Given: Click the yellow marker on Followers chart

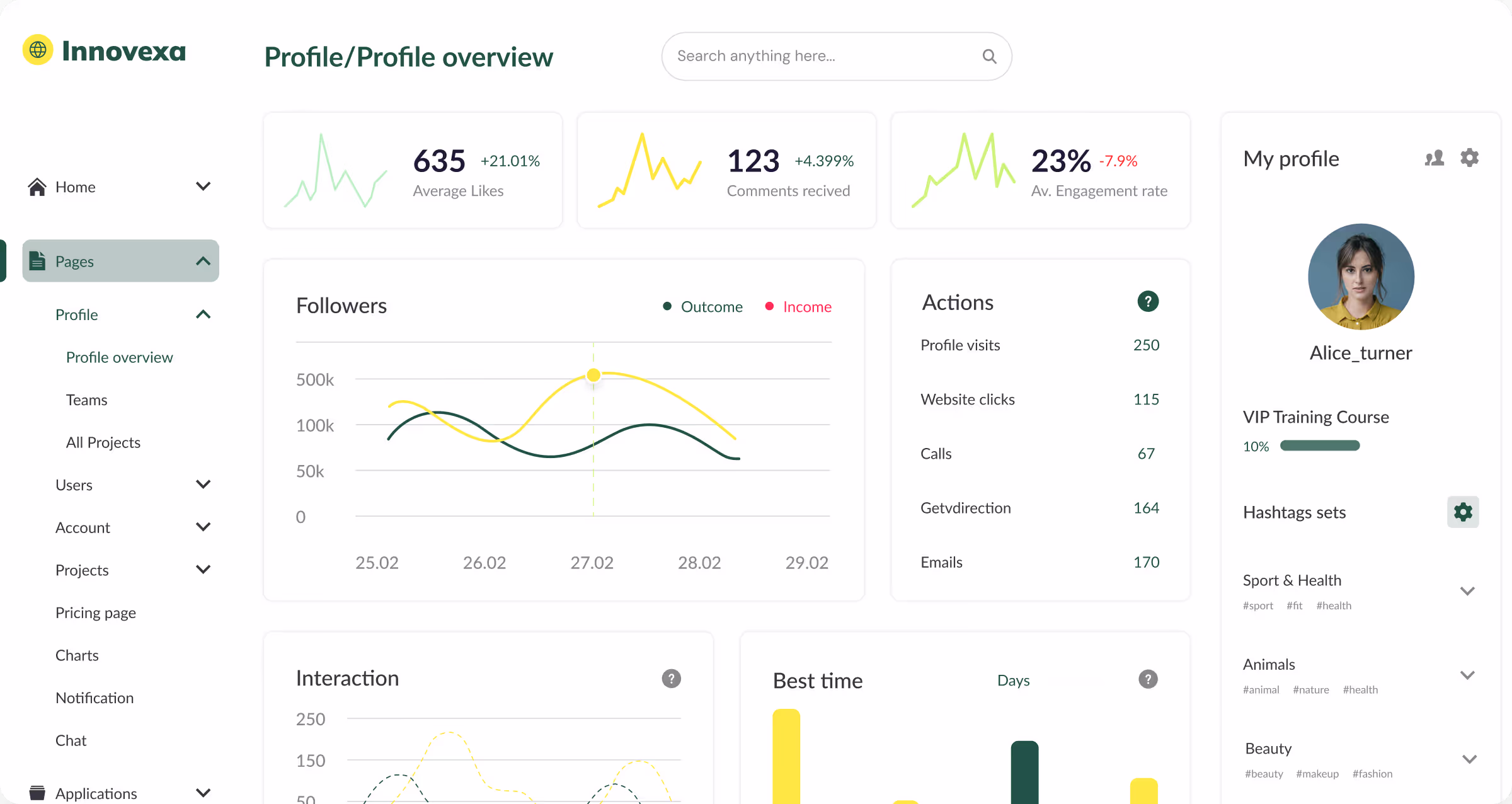Looking at the screenshot, I should [x=593, y=376].
